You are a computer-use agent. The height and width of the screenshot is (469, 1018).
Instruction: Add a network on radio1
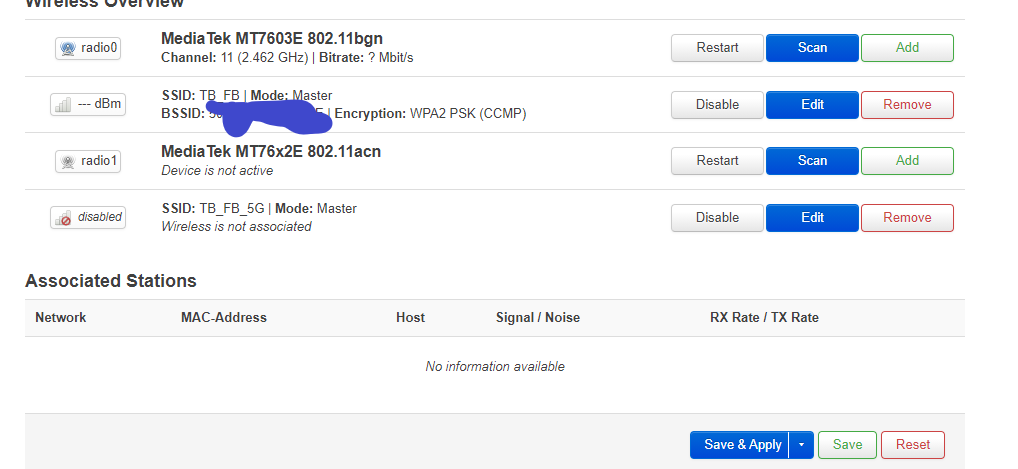point(907,161)
